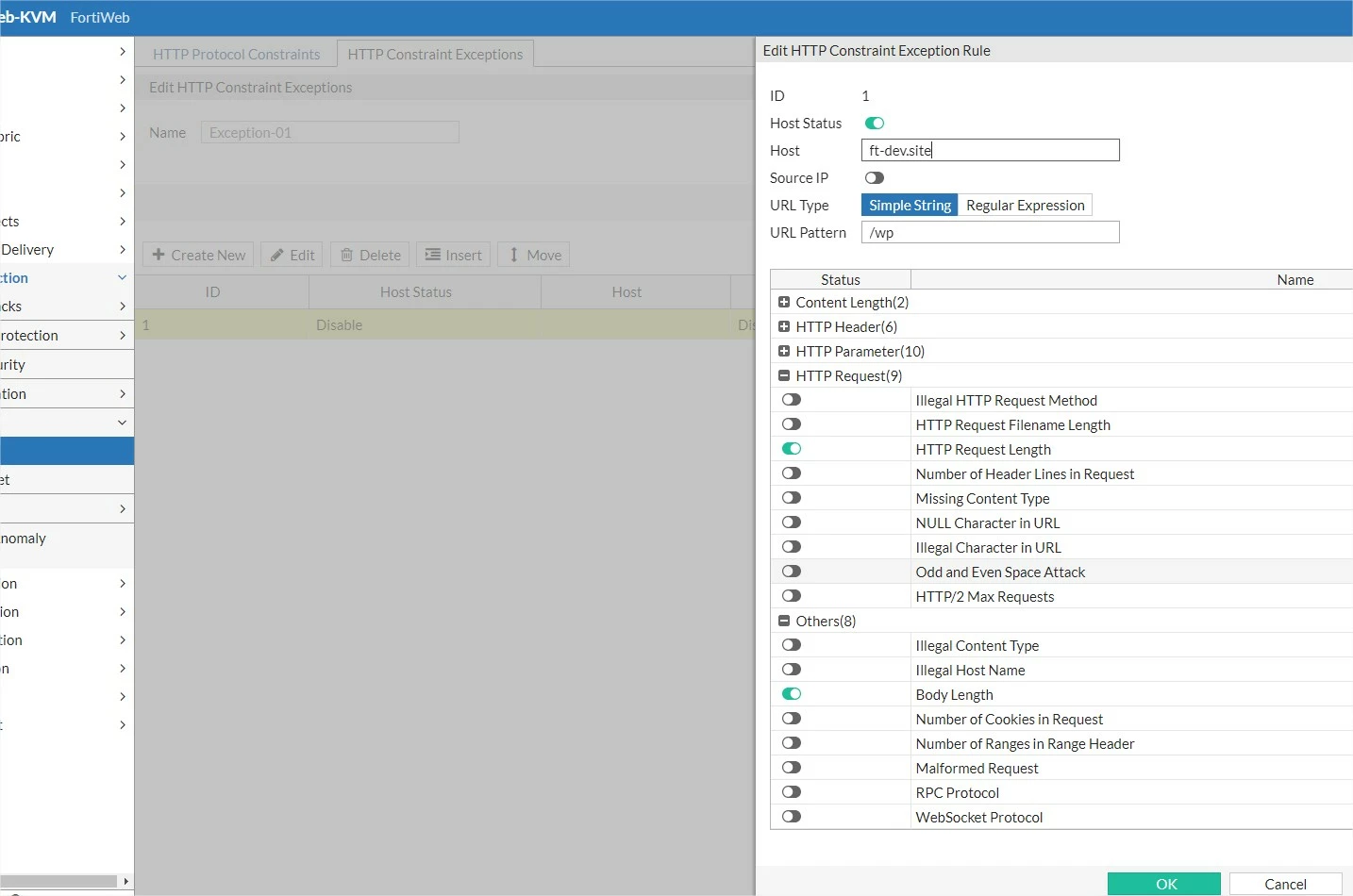This screenshot has height=896, width=1353.
Task: Expand the HTTP Parameter(10) group
Action: [784, 352]
